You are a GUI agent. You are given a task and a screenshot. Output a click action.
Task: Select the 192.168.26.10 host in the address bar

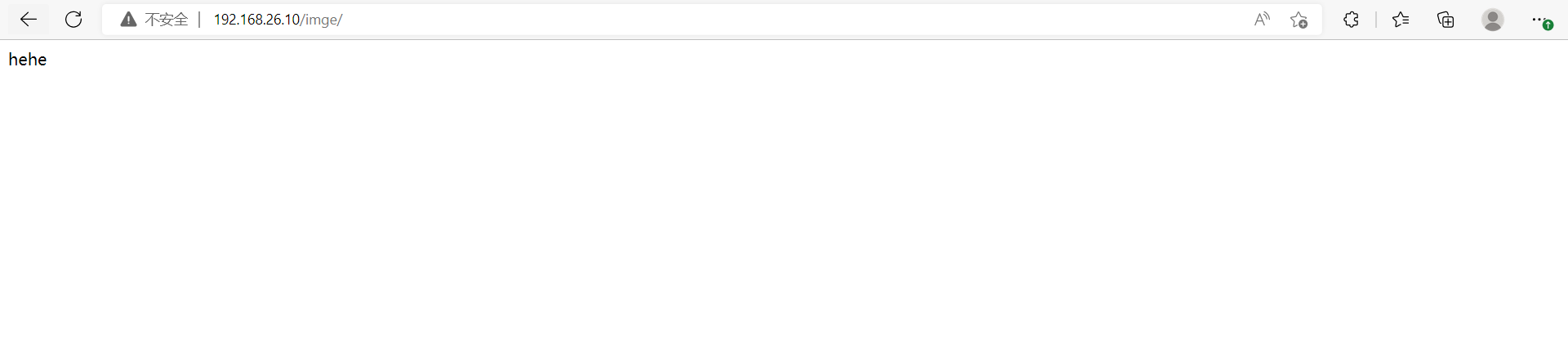(256, 20)
